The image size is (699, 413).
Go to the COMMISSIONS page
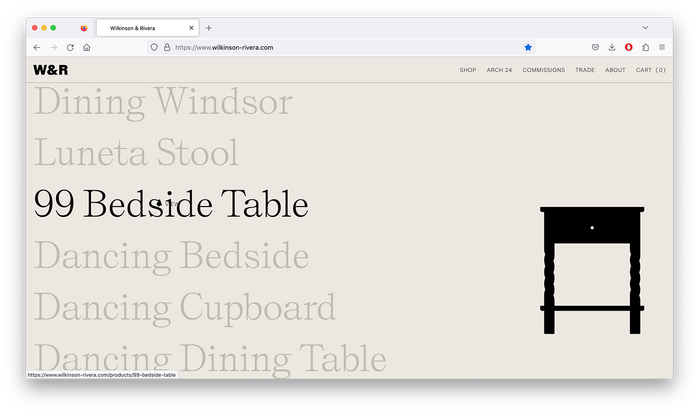(x=543, y=70)
